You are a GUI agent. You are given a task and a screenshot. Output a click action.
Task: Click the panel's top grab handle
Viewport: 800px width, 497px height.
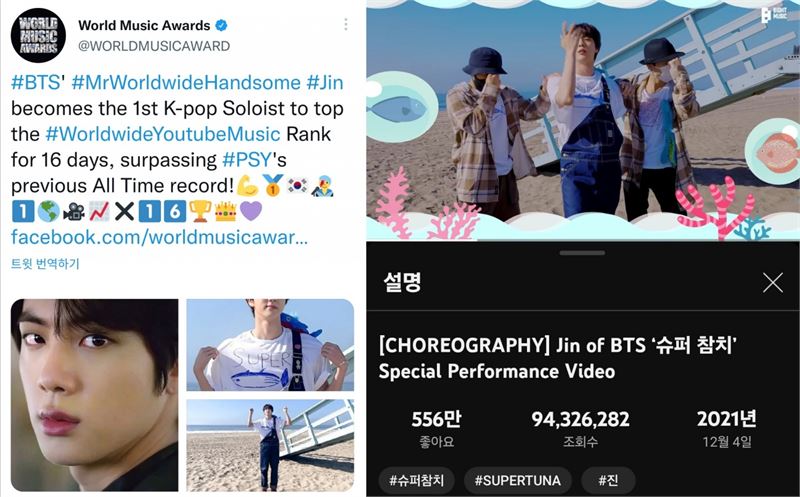582,253
